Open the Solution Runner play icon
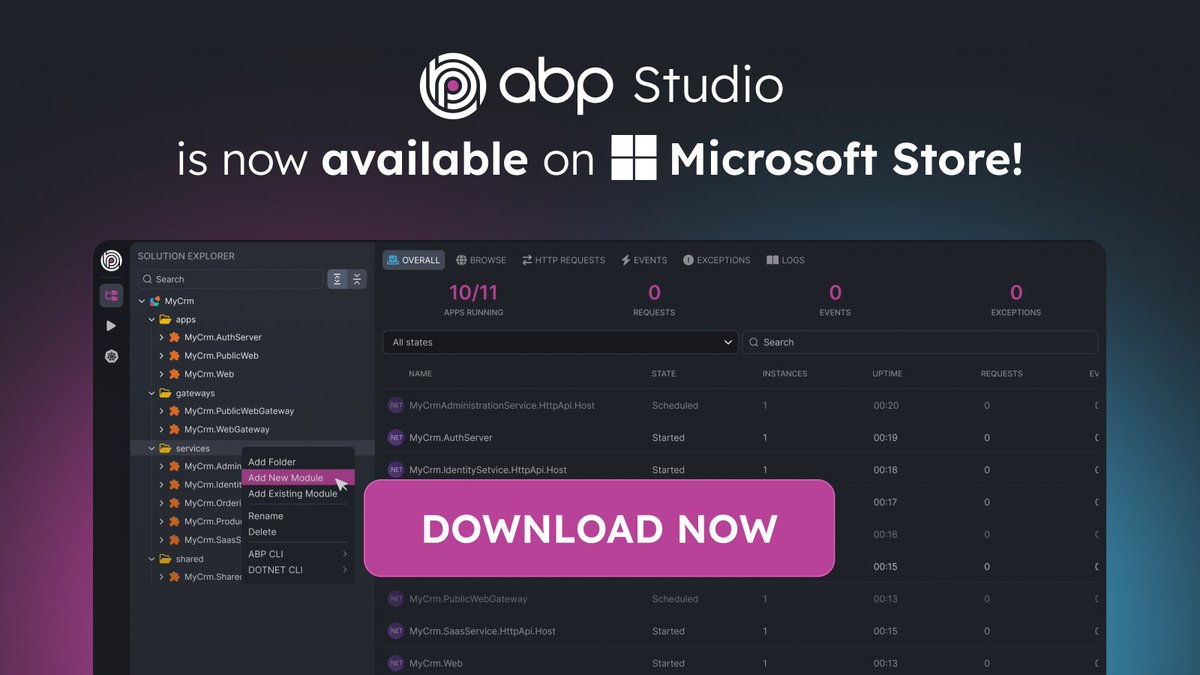1200x675 pixels. [x=111, y=326]
